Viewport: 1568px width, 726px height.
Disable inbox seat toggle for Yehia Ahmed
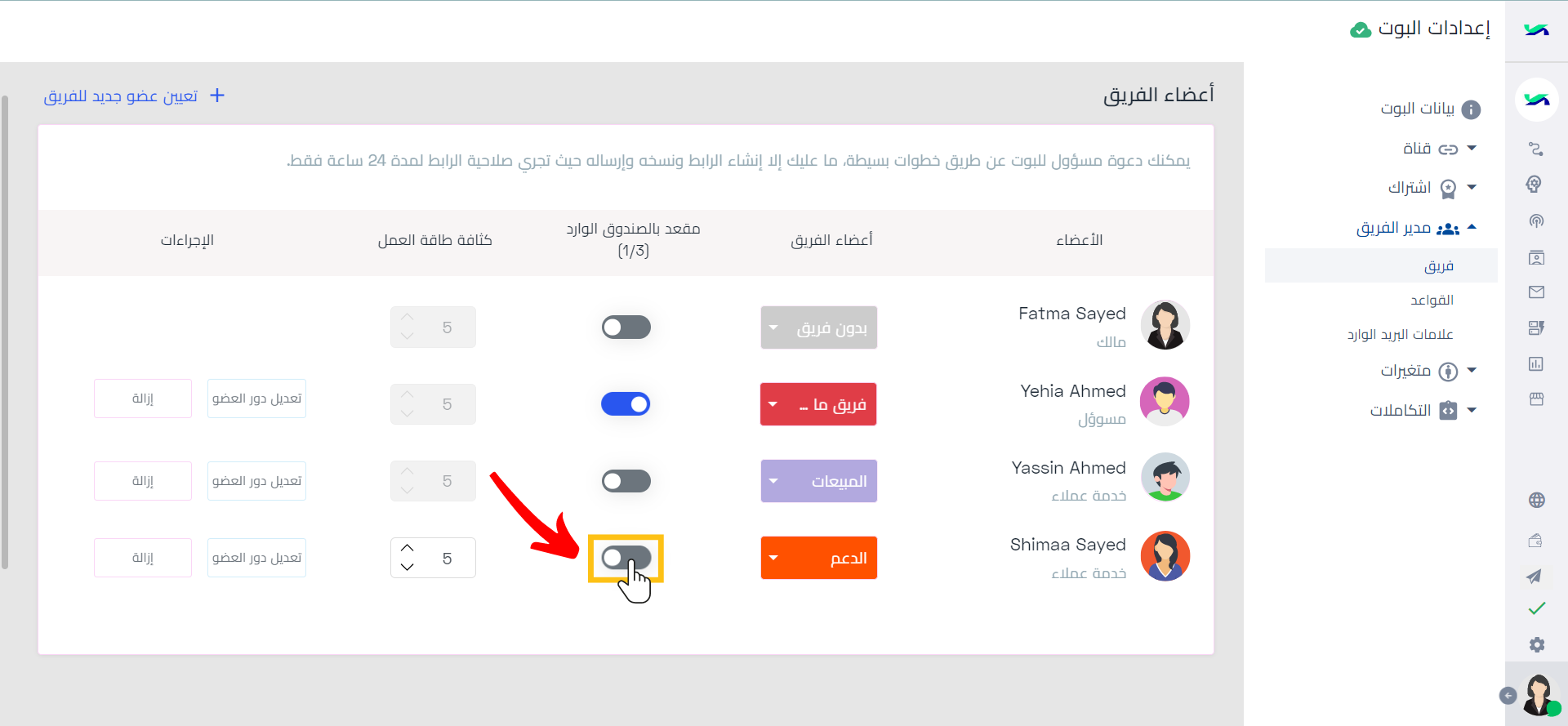[626, 404]
